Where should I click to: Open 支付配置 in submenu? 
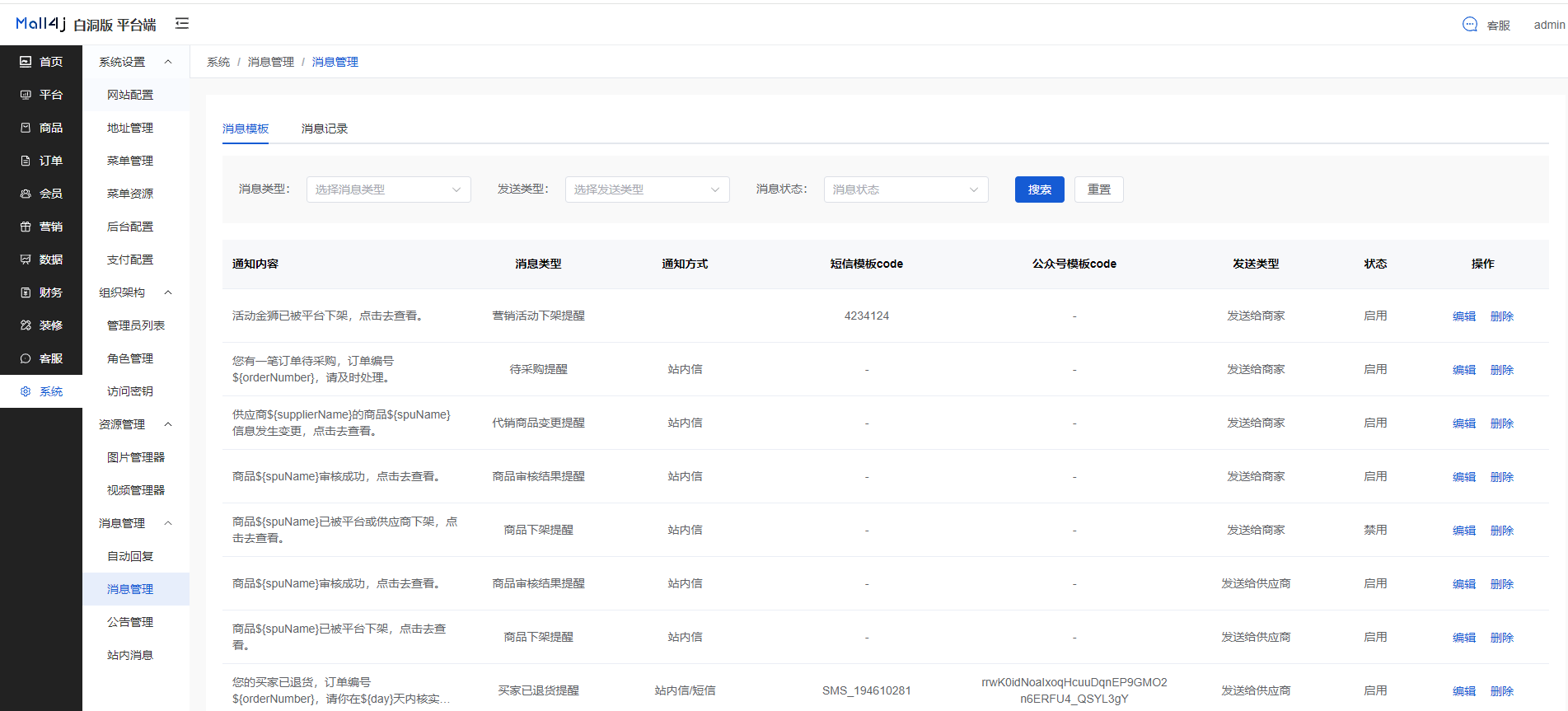click(136, 260)
